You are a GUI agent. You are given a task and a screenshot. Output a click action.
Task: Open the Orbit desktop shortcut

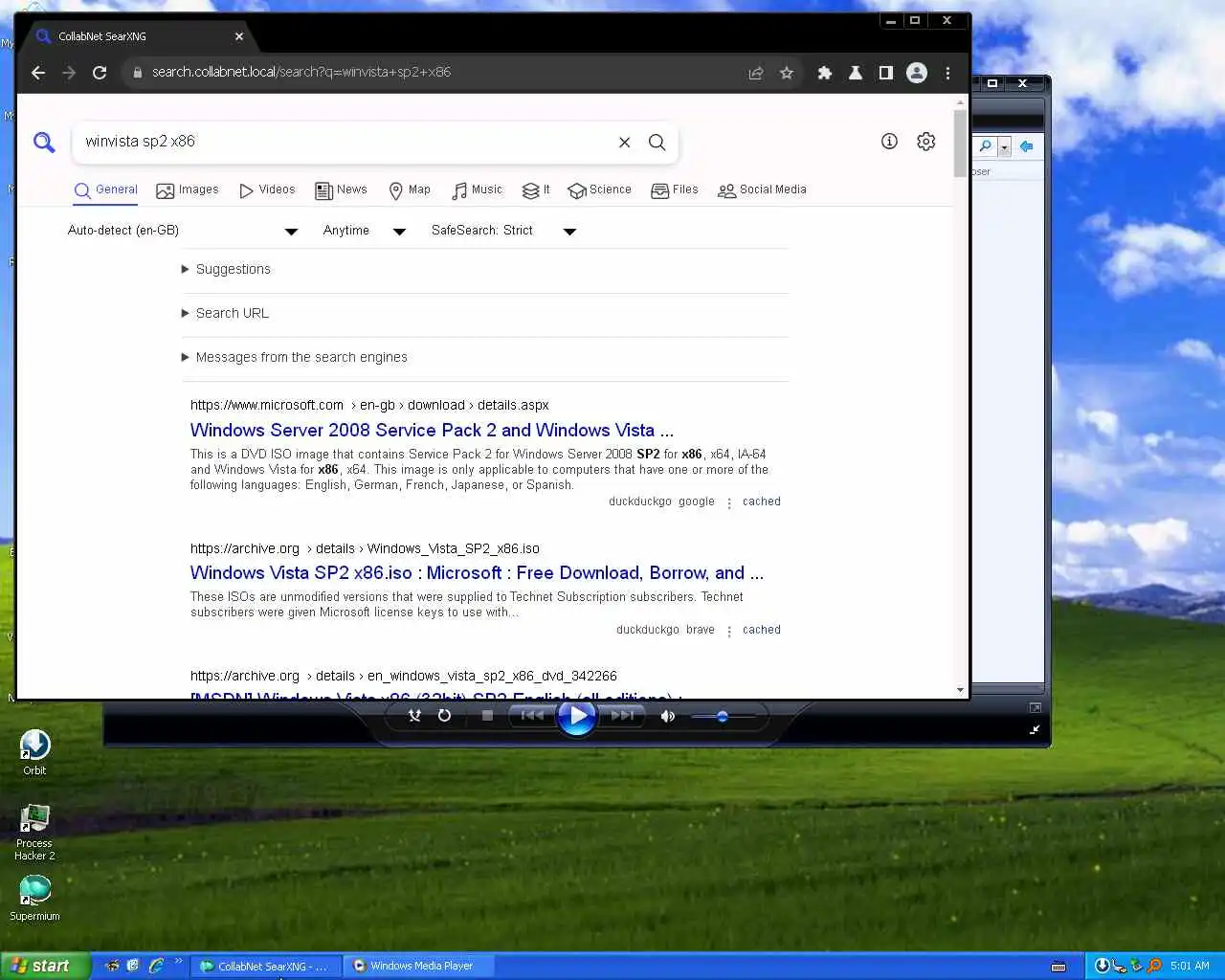point(34,752)
